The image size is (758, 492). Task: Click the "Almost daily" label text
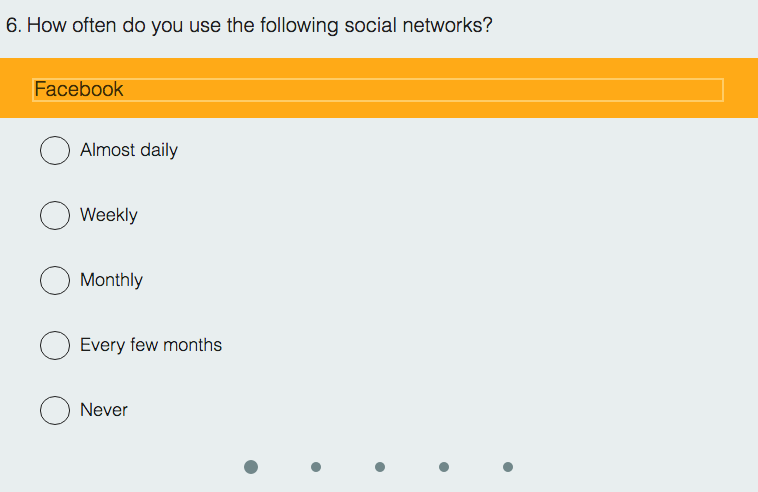(x=129, y=150)
